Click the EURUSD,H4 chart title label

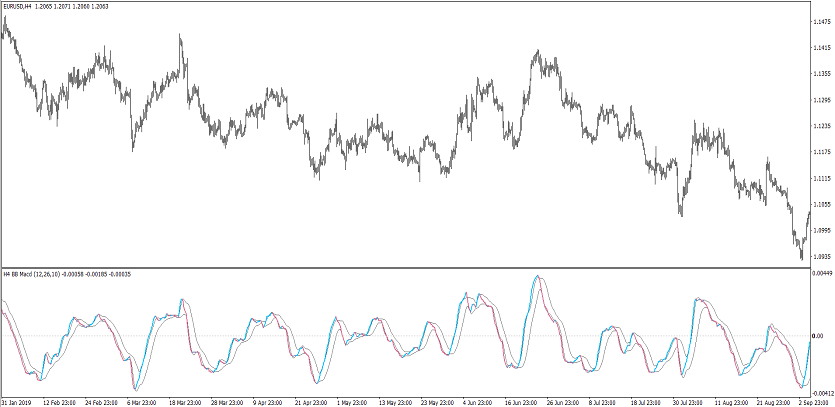pyautogui.click(x=20, y=6)
